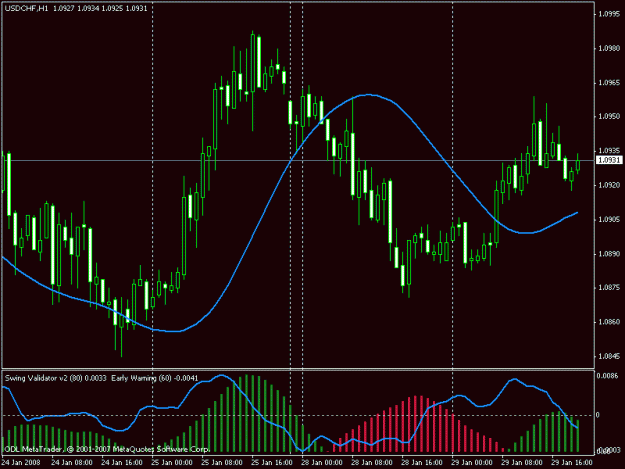
Task: Click the 1.0905 price axis label
Action: (609, 220)
